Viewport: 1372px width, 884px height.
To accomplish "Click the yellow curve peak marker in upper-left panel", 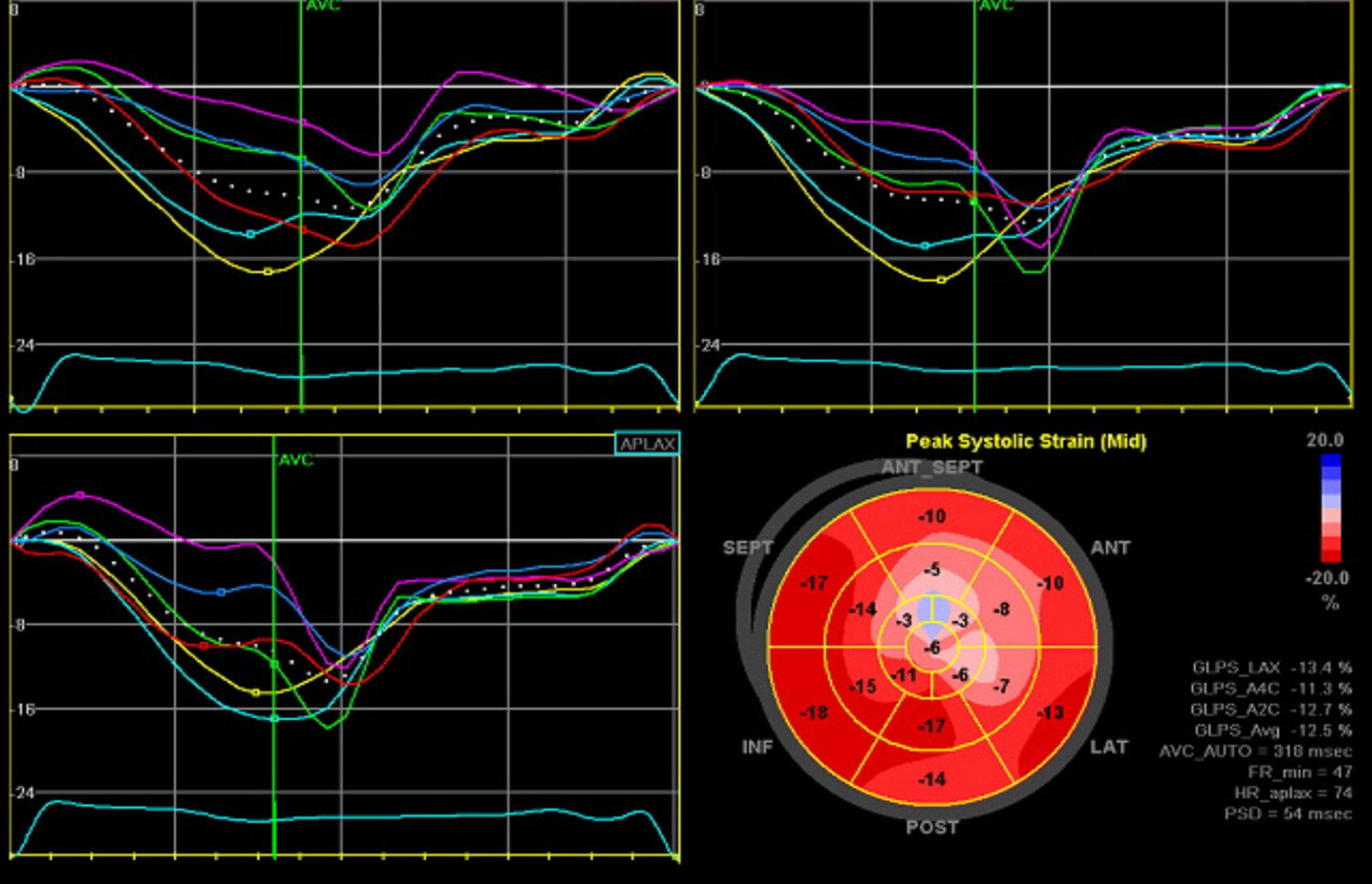I will click(268, 271).
